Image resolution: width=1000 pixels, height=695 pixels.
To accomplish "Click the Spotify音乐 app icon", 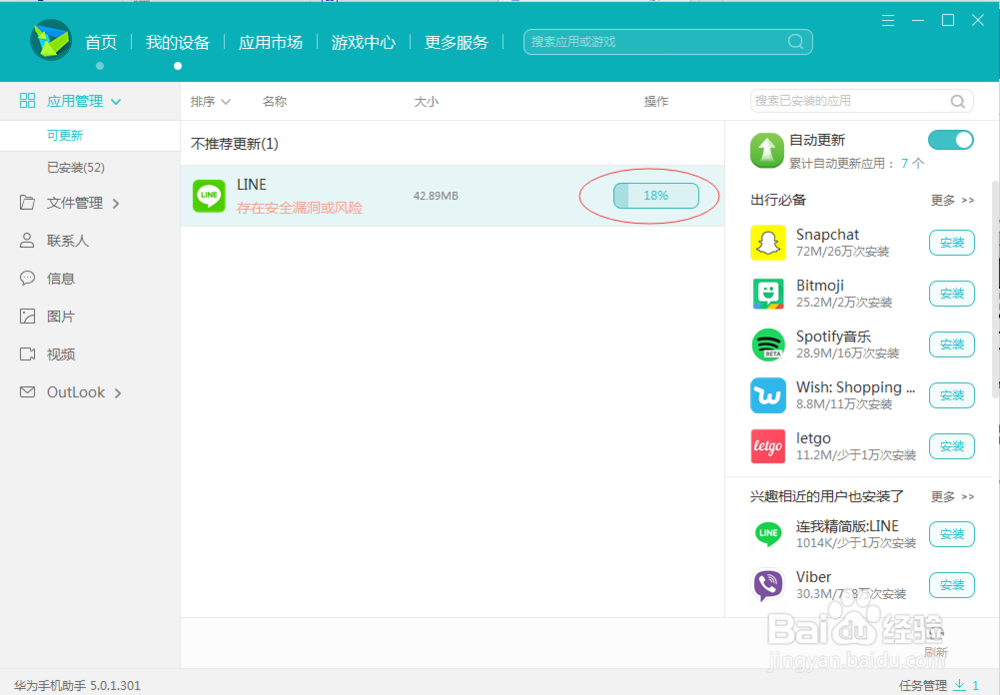I will click(767, 344).
